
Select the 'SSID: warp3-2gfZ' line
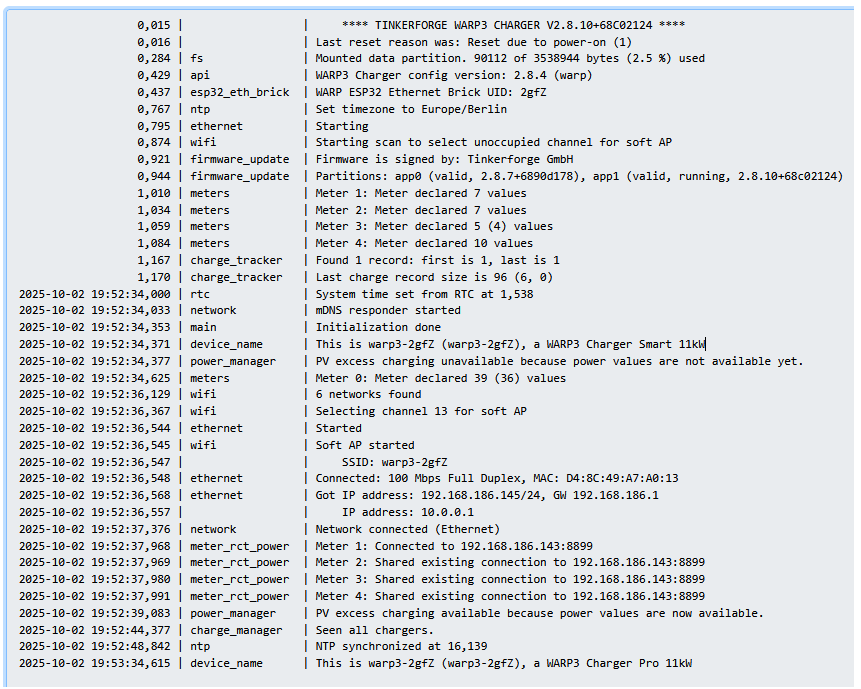(394, 462)
